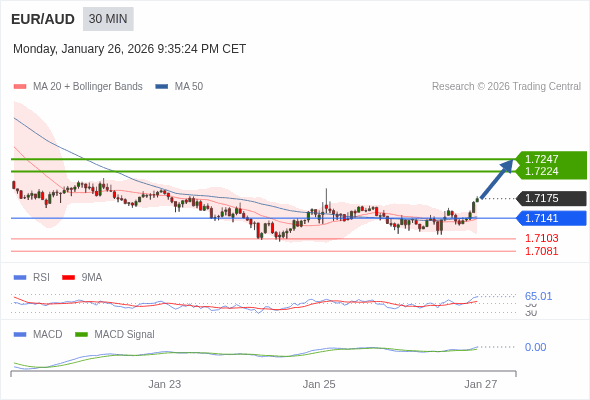The width and height of the screenshot is (590, 400).
Task: Click the latest green candlestick at the chart's end
Action: pos(477,199)
